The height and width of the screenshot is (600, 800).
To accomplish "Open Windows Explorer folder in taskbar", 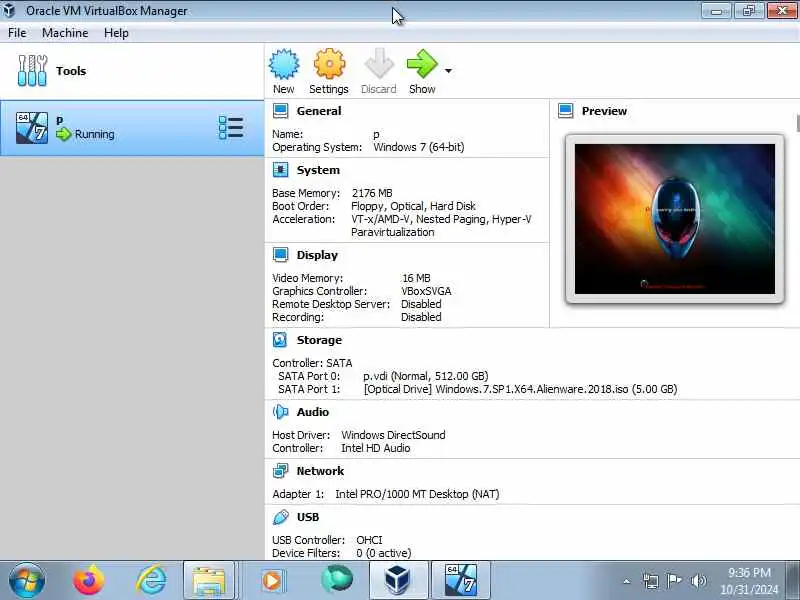I will point(209,580).
